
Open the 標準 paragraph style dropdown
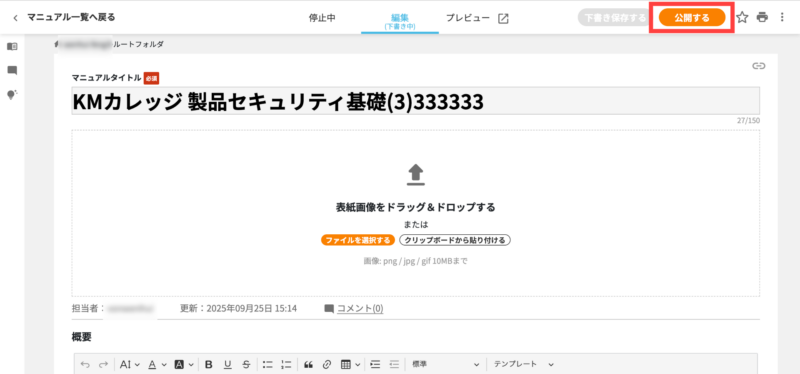coord(446,364)
